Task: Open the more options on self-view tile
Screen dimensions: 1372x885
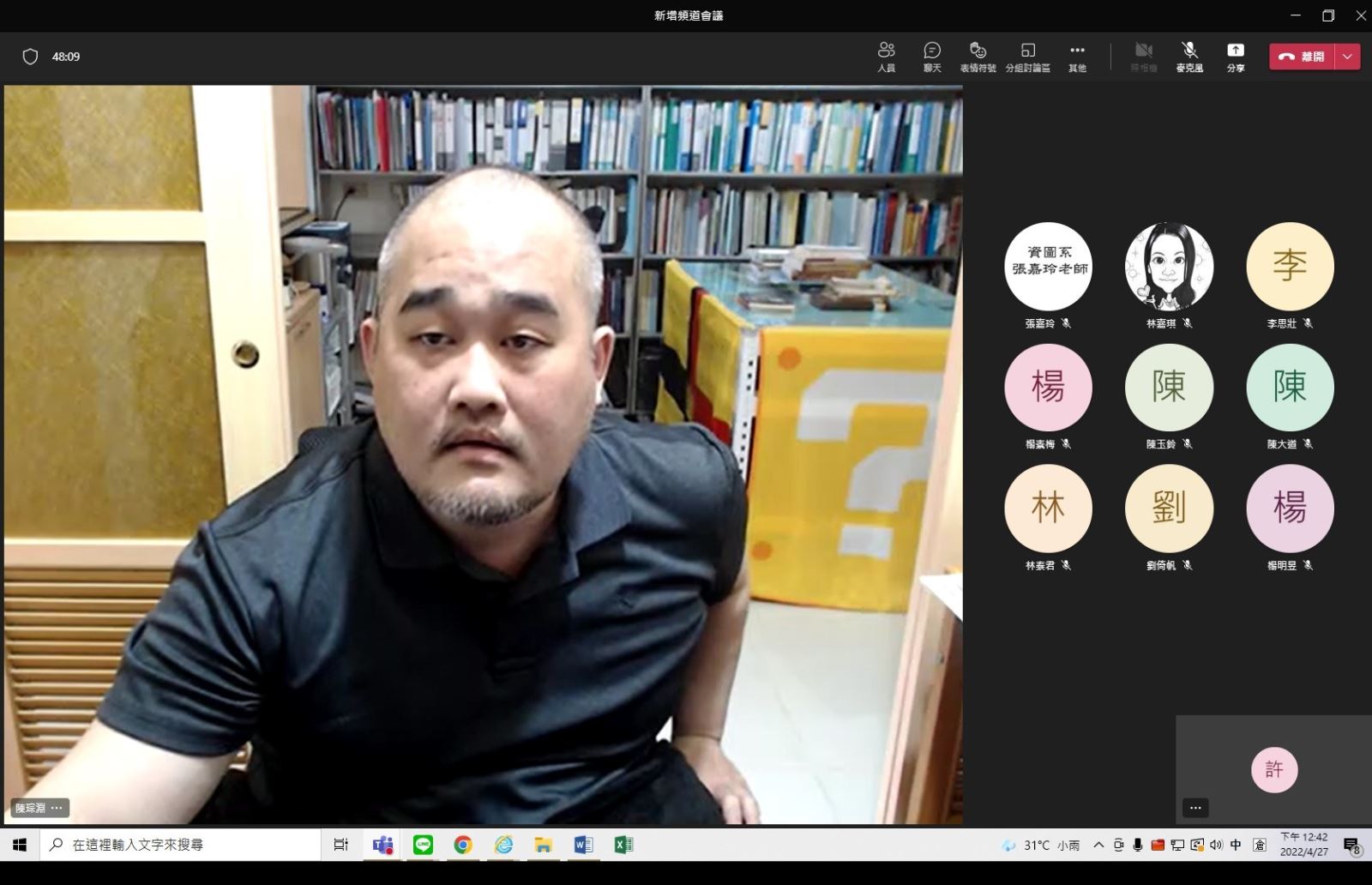Action: [x=1195, y=808]
